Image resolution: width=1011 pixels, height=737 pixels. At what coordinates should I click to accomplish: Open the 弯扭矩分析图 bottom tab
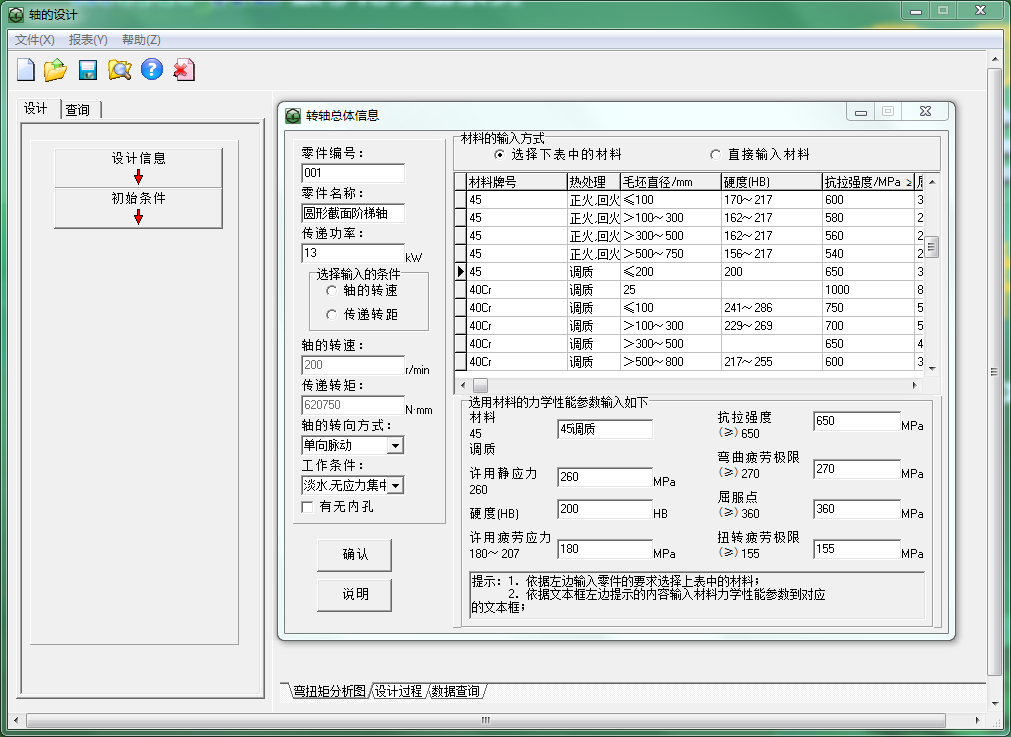click(x=329, y=691)
